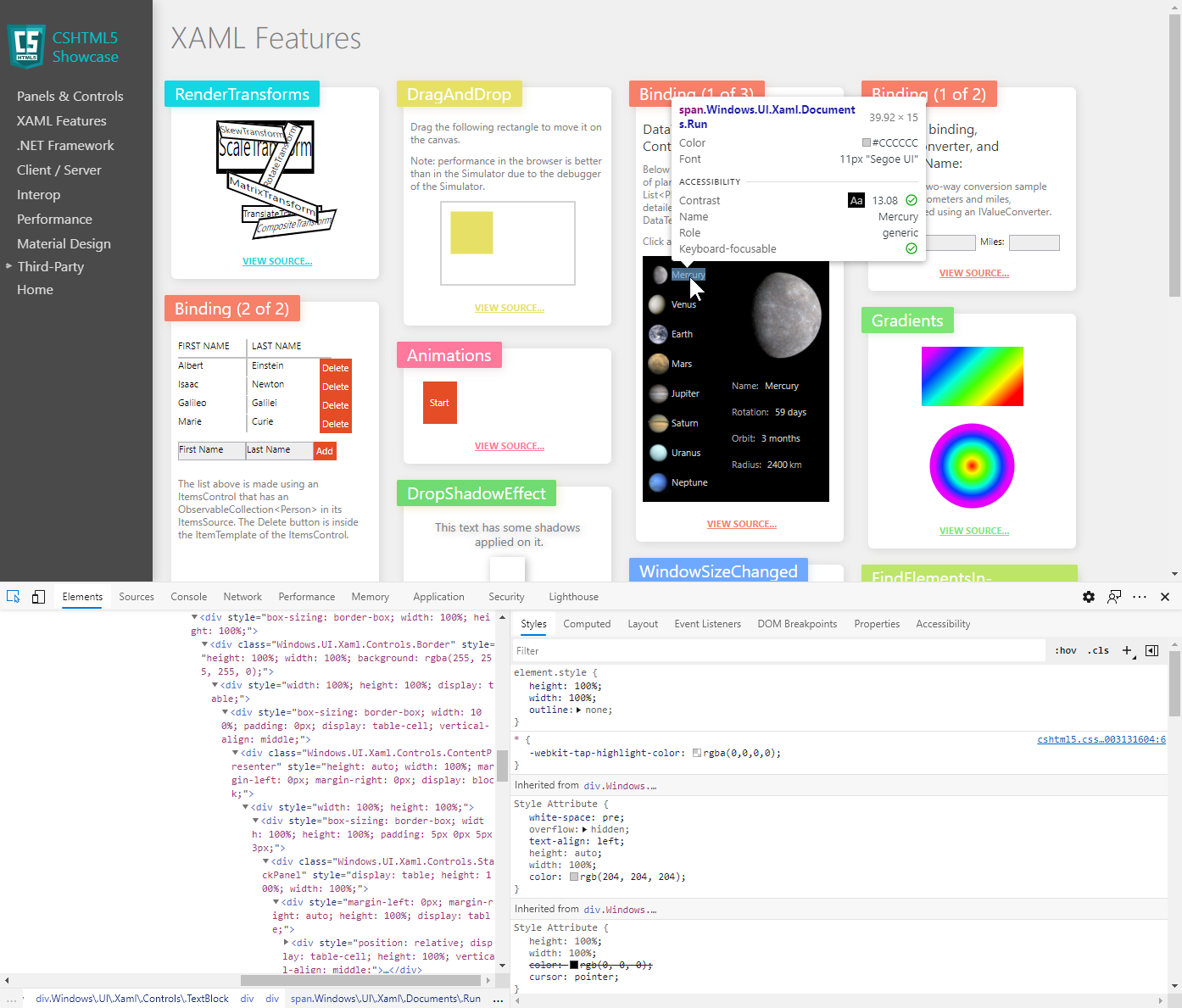The height and width of the screenshot is (1008, 1182).
Task: Toggle the device emulation toolbar
Action: 38,596
